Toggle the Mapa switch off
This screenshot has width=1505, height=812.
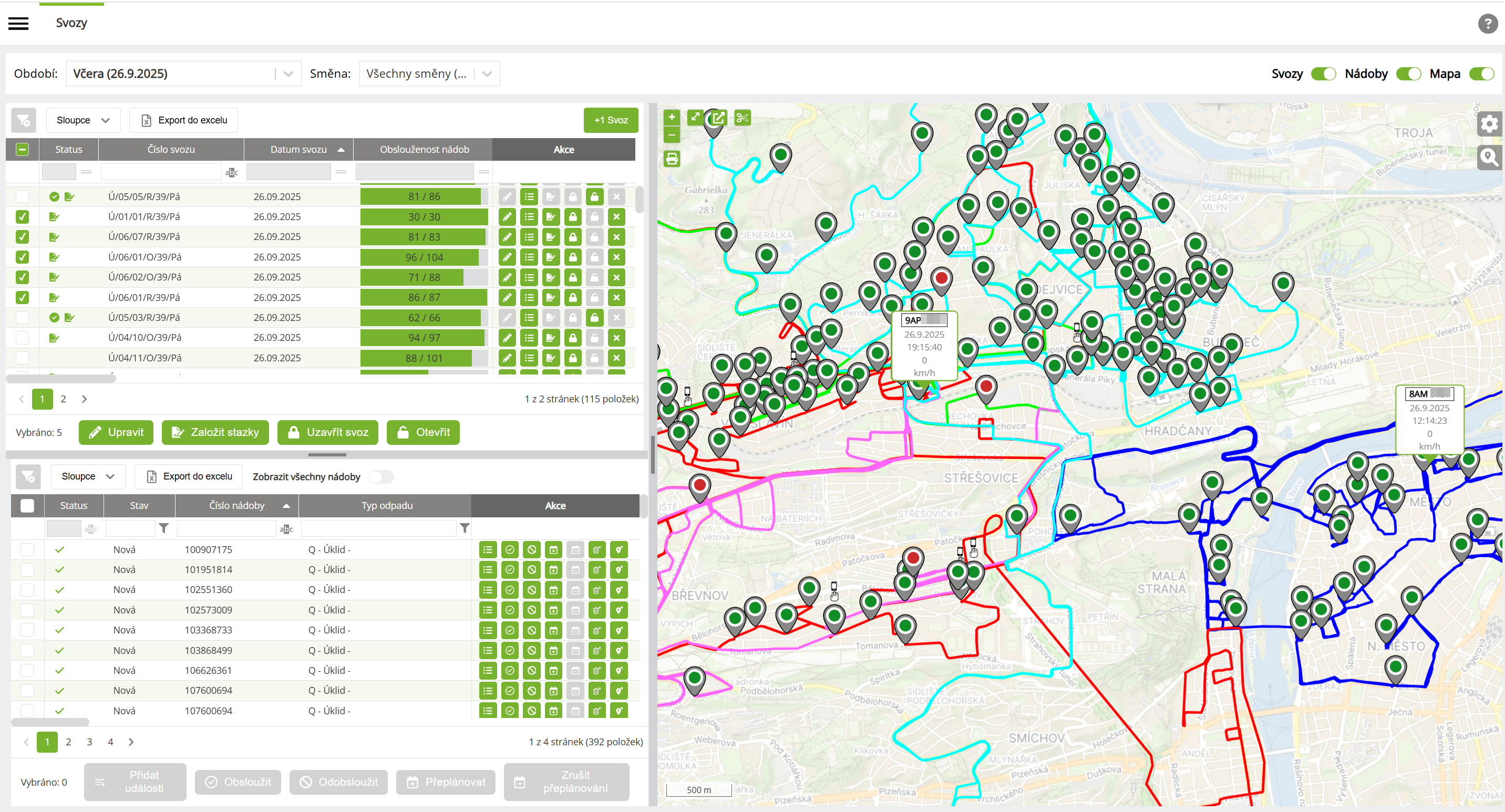(1481, 74)
